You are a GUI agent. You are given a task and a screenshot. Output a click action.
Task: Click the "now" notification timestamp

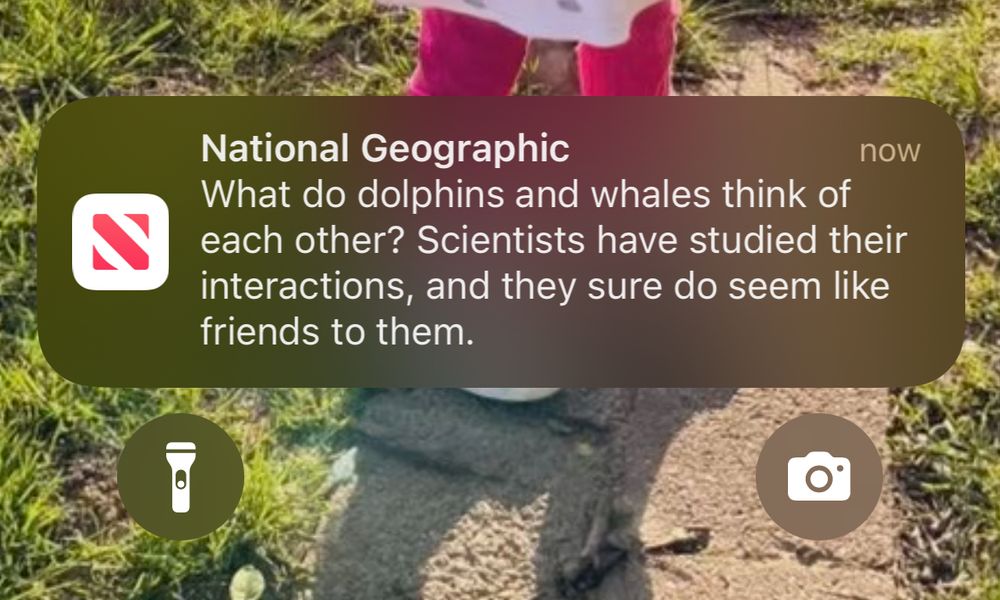890,151
